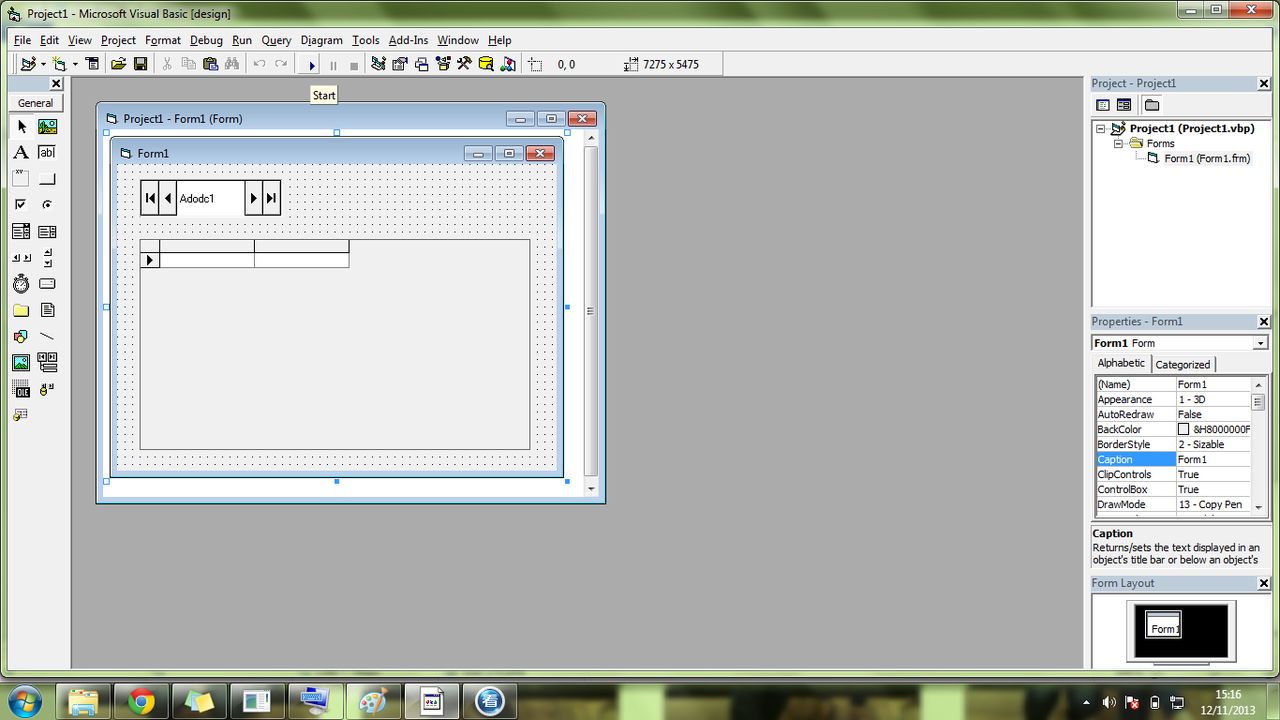Select the Adodc control tool
The image size is (1280, 720).
coord(47,388)
